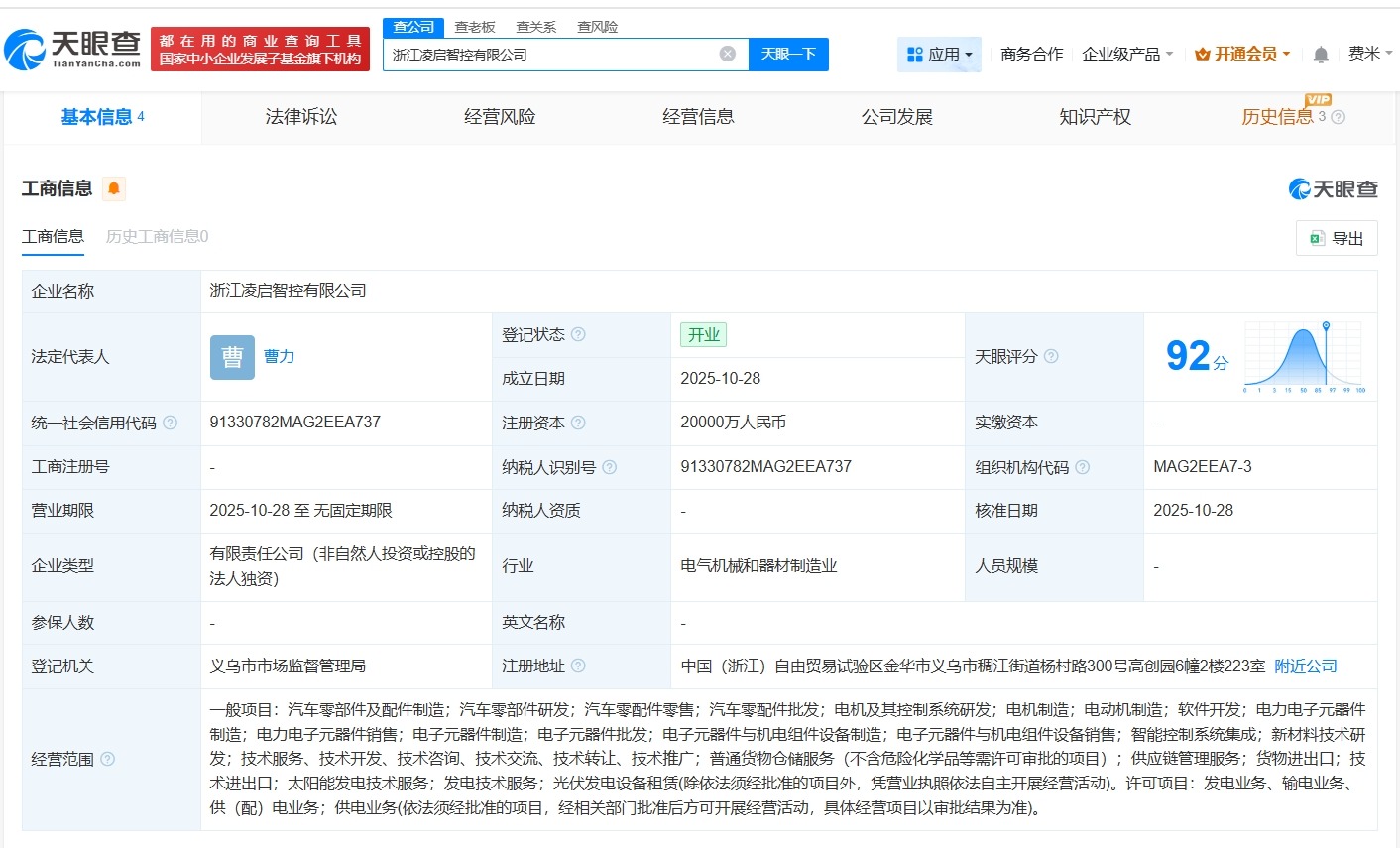Click the notification bell icon in top navbar
This screenshot has width=1400, height=848.
click(1320, 55)
